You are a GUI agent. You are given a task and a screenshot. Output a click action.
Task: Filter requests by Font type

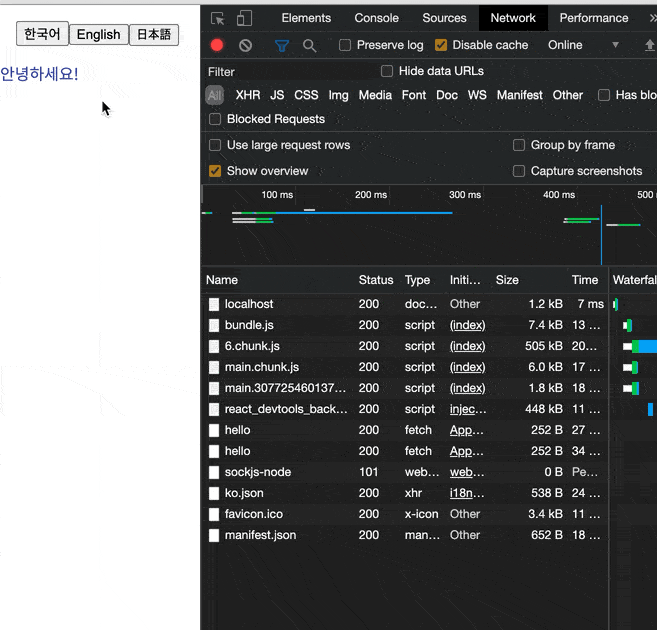click(x=414, y=95)
